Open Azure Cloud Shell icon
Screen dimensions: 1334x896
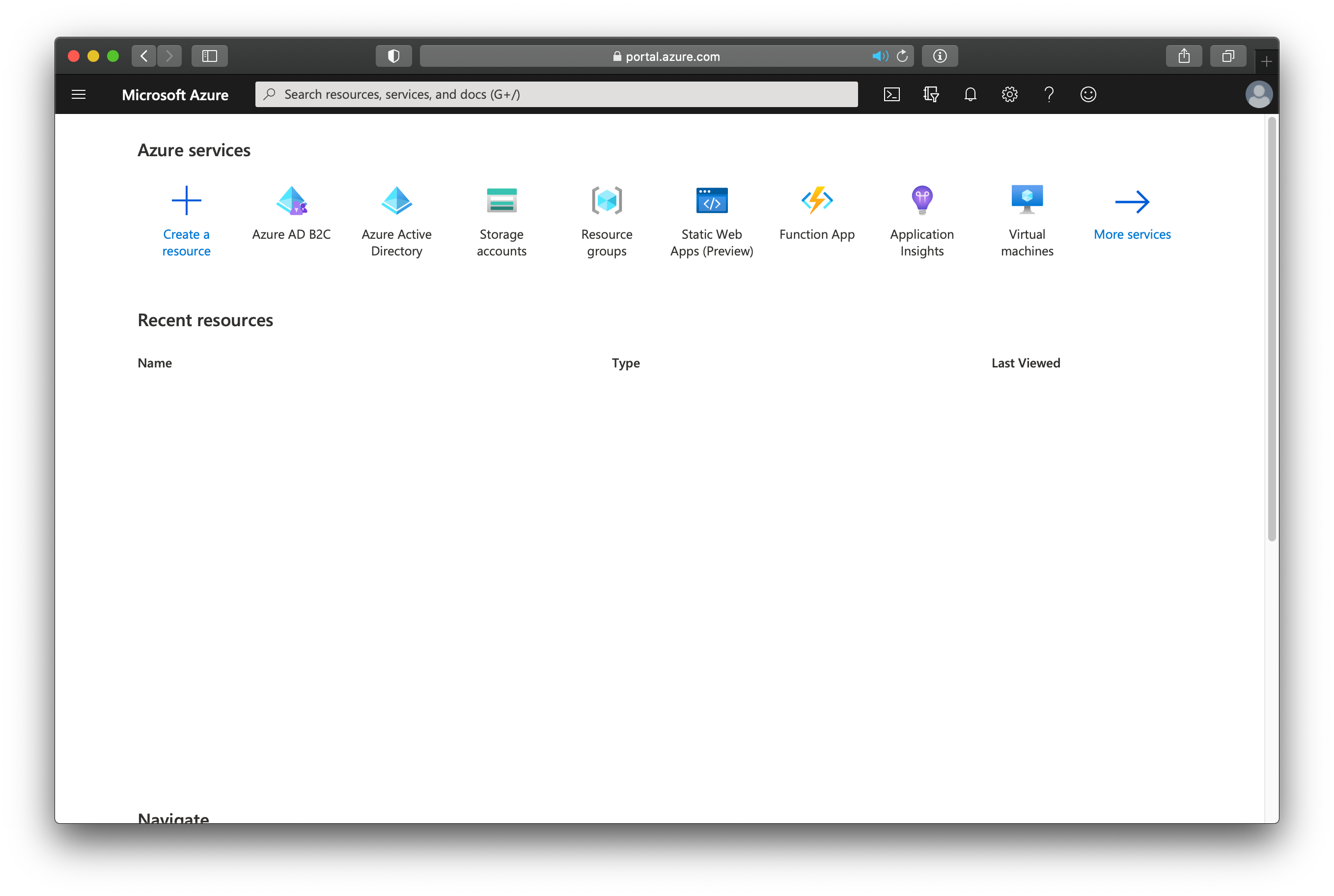coord(891,94)
